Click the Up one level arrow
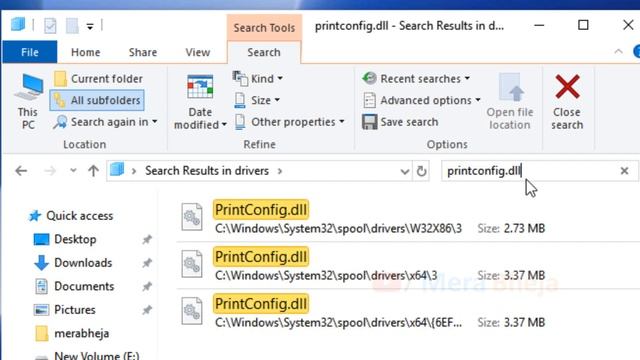The width and height of the screenshot is (640, 360). [x=93, y=171]
